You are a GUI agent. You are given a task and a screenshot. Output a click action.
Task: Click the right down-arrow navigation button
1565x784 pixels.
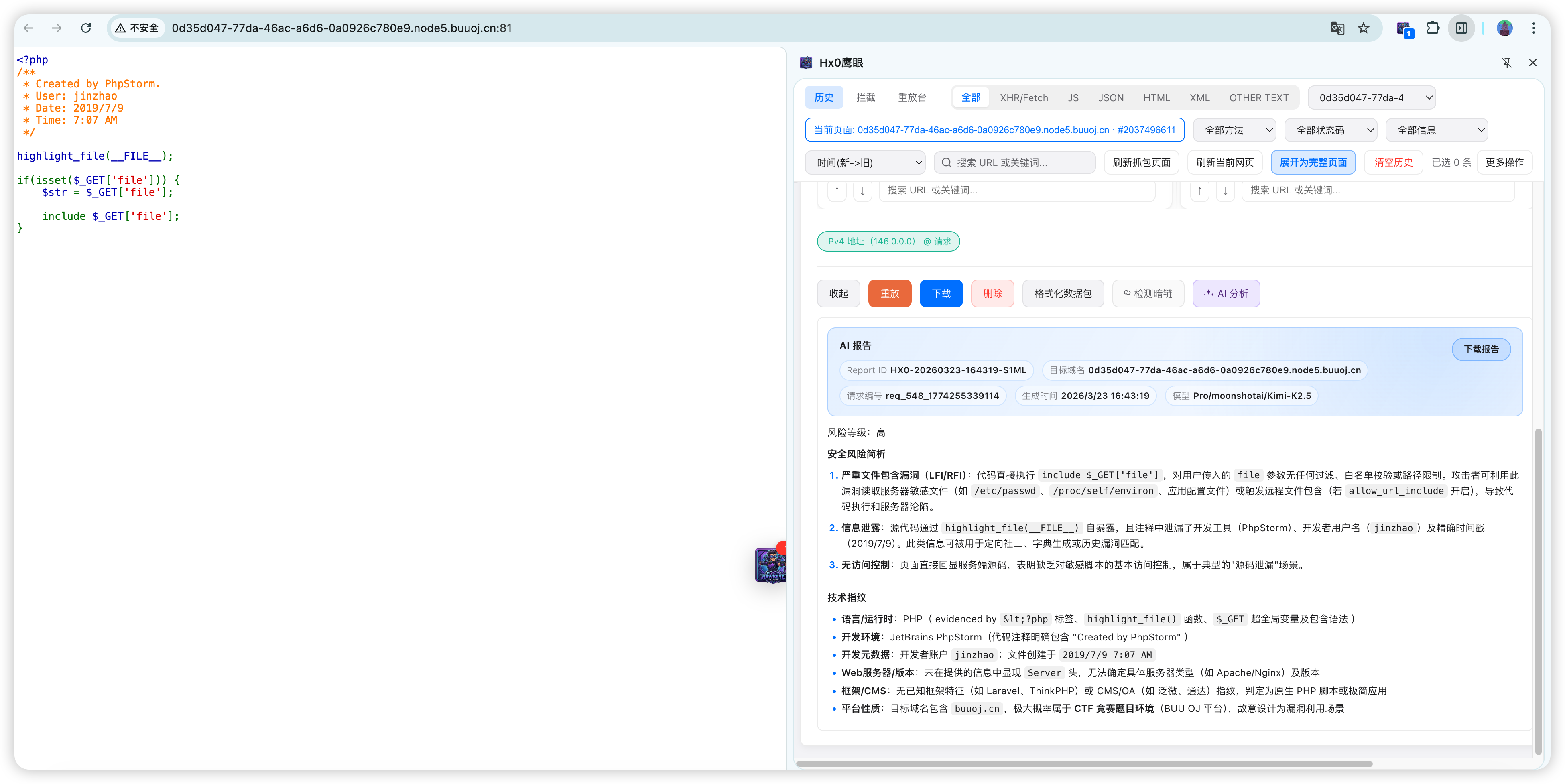click(1225, 191)
